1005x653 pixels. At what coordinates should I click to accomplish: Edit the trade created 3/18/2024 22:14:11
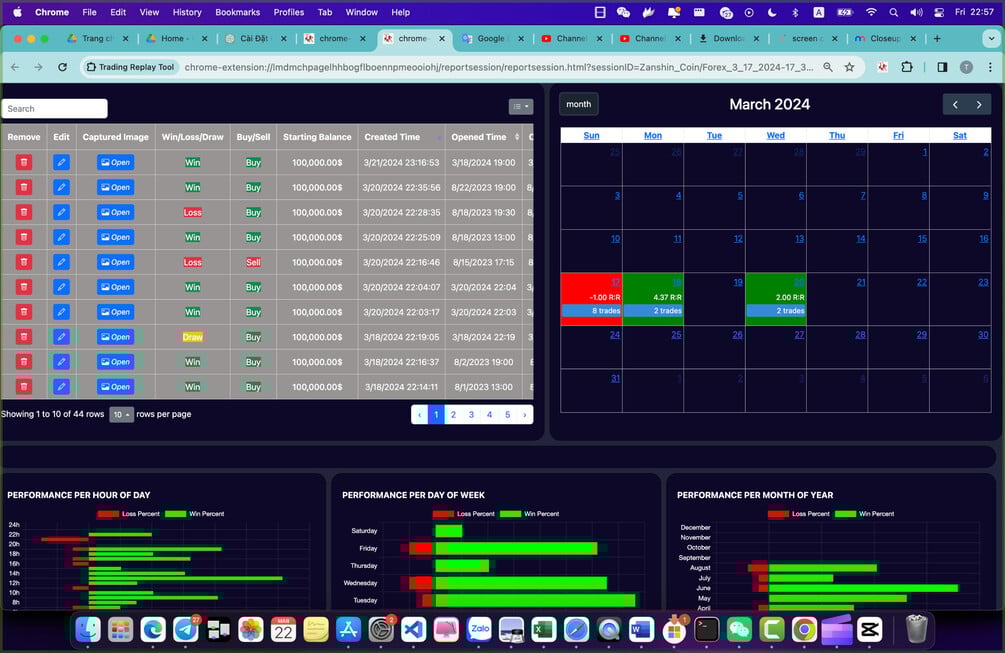[x=62, y=387]
